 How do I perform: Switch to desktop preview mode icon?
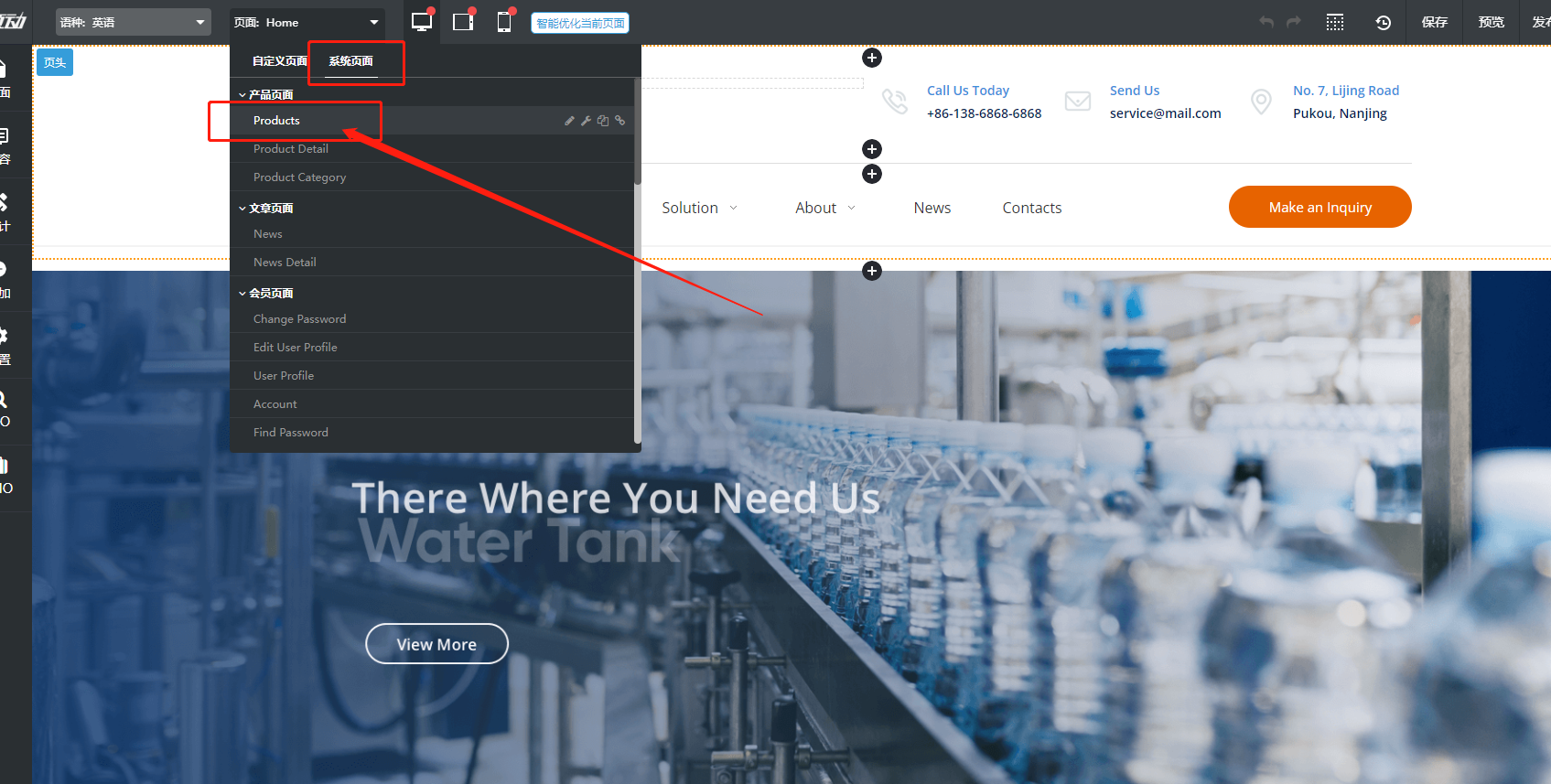pyautogui.click(x=421, y=22)
